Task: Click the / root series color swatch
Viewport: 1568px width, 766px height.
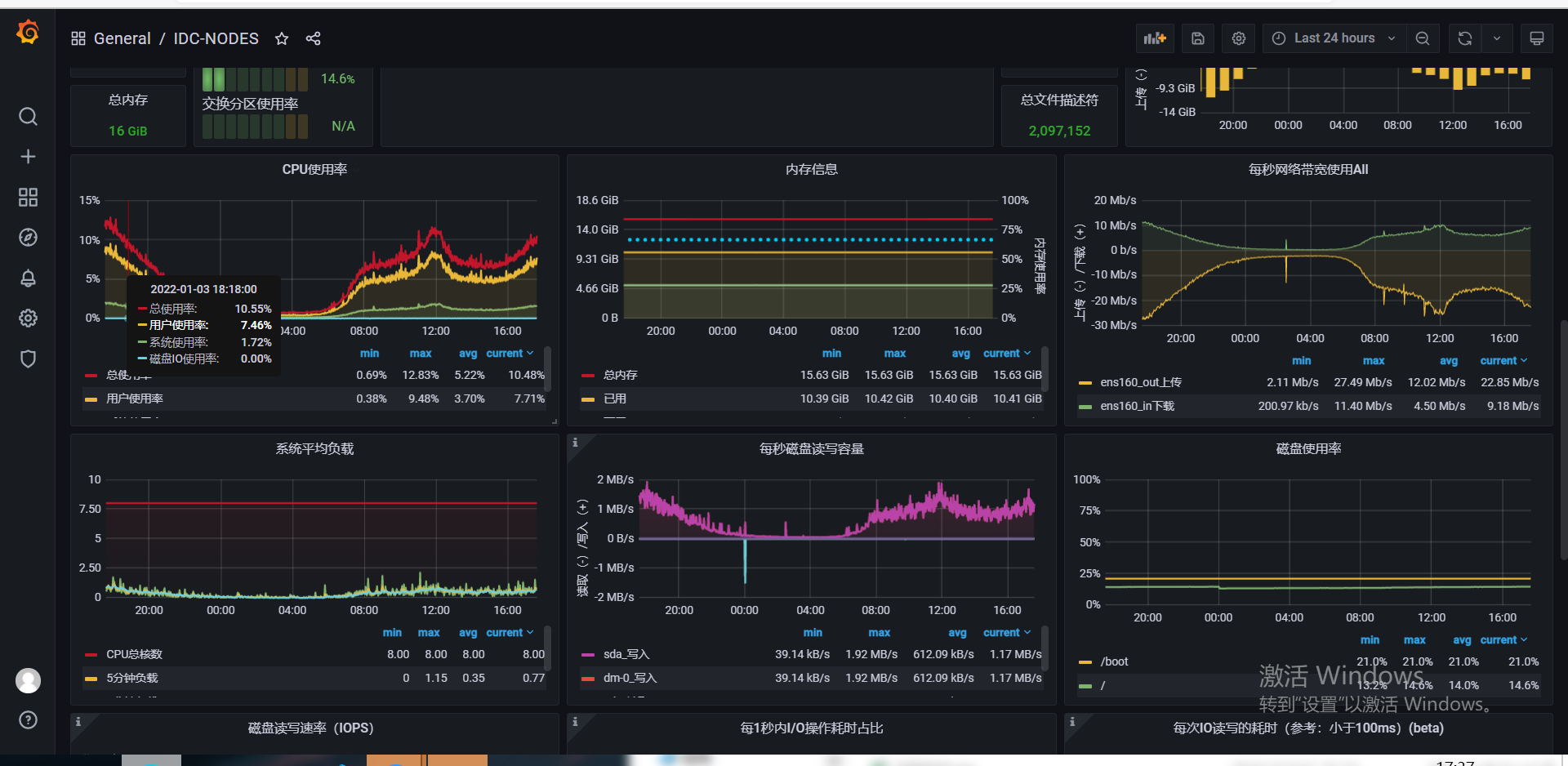Action: [1085, 686]
